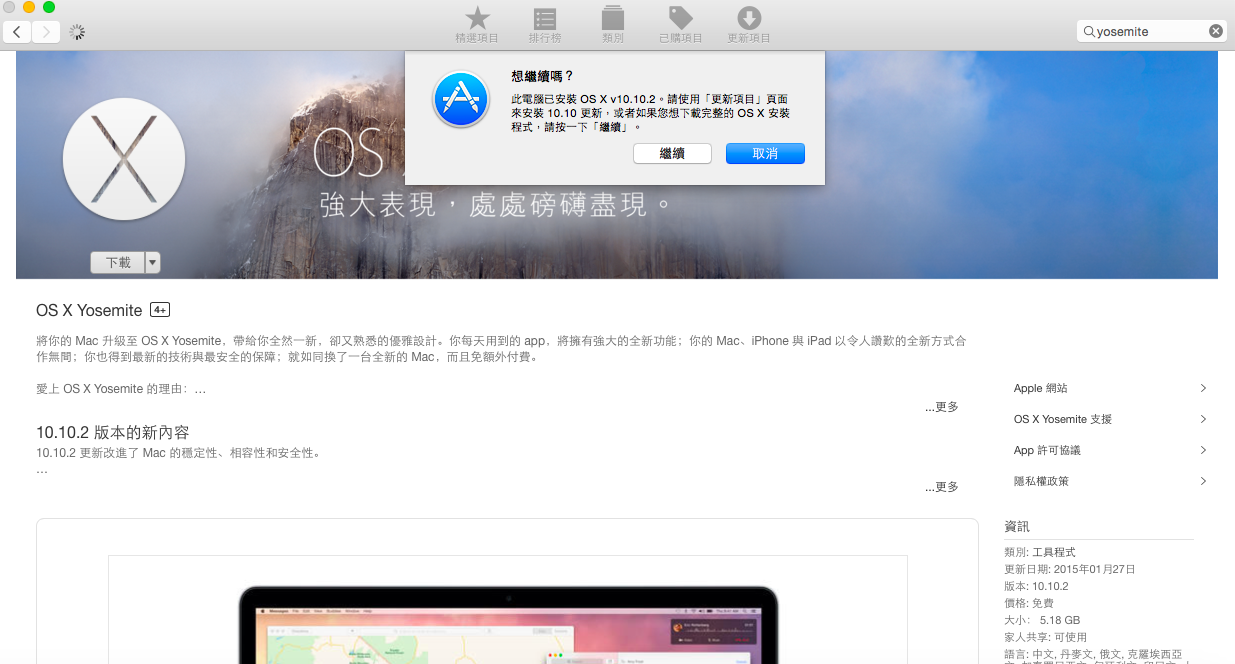Viewport: 1235px width, 664px height.
Task: Click chevron next to App 許可協議
Action: [1203, 450]
